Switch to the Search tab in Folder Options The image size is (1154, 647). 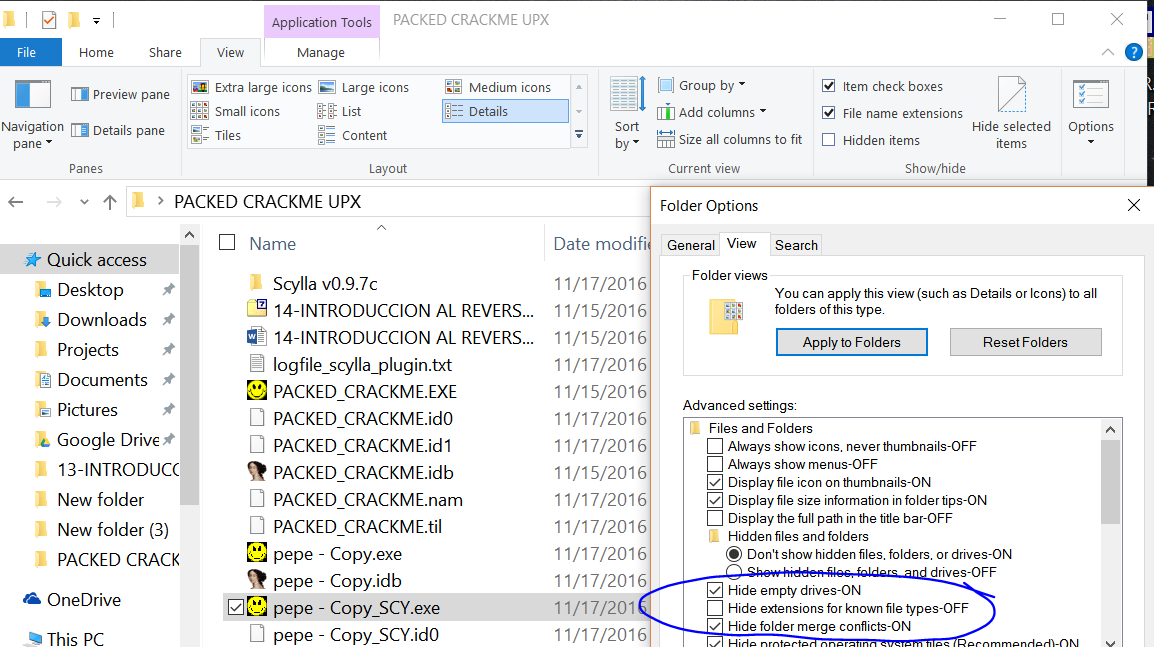[796, 245]
